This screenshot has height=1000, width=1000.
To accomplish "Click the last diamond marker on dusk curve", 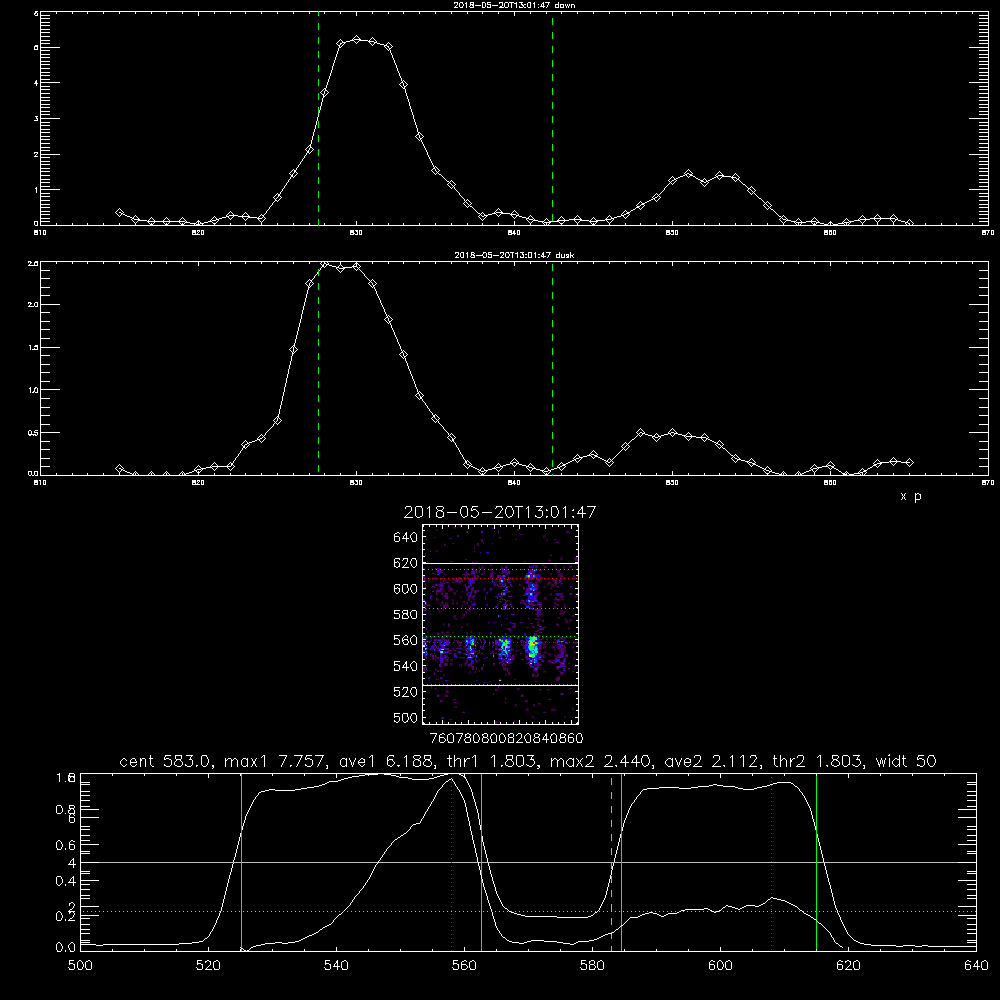I will pos(909,462).
